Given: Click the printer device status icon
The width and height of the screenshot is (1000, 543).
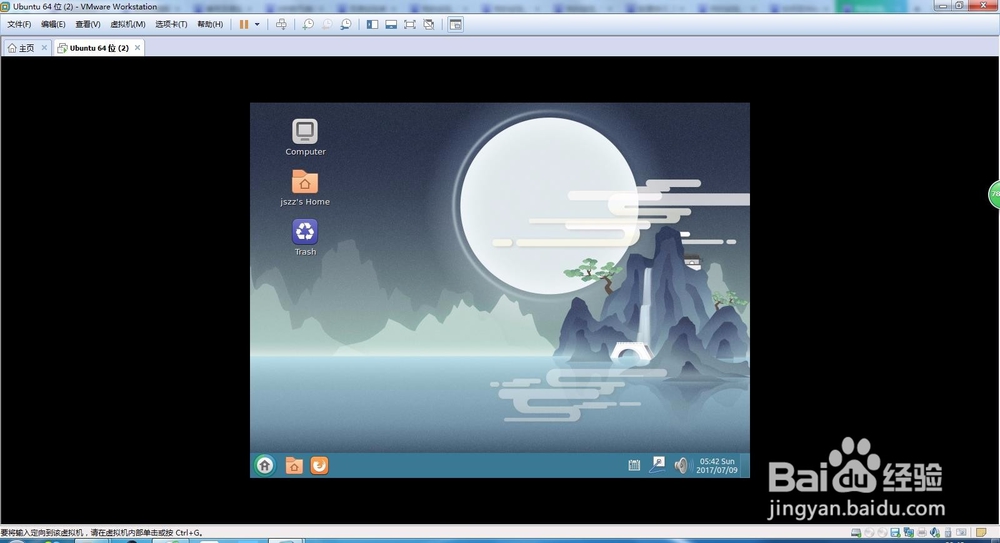Looking at the screenshot, I should click(922, 532).
